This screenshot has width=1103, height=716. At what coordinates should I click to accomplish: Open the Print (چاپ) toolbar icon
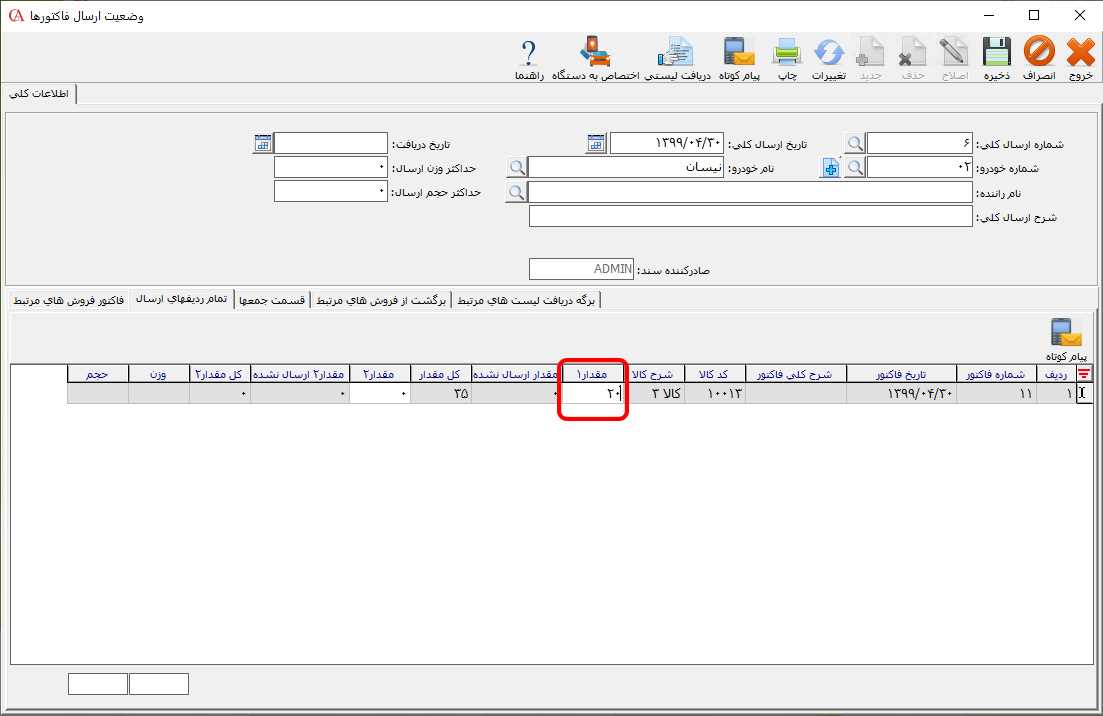point(788,58)
